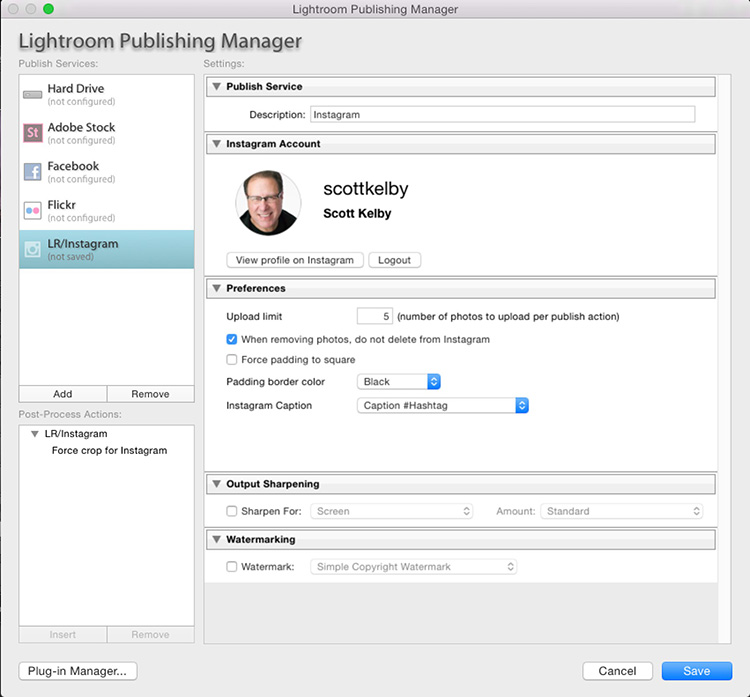Viewport: 750px width, 697px height.
Task: Select 'Force crop for Instagram' action
Action: coord(109,450)
